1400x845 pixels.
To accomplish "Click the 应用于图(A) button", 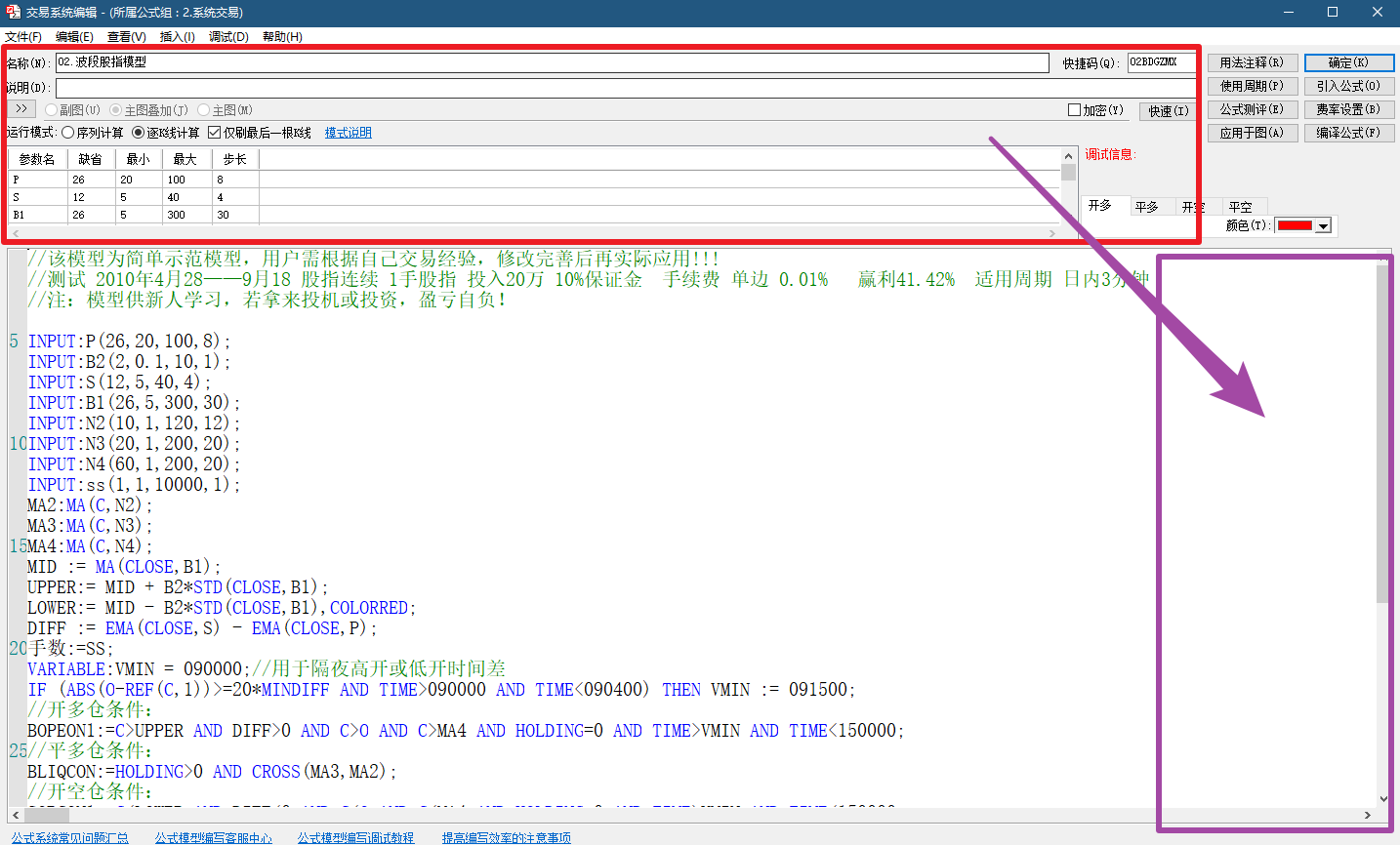I will pos(1253,133).
